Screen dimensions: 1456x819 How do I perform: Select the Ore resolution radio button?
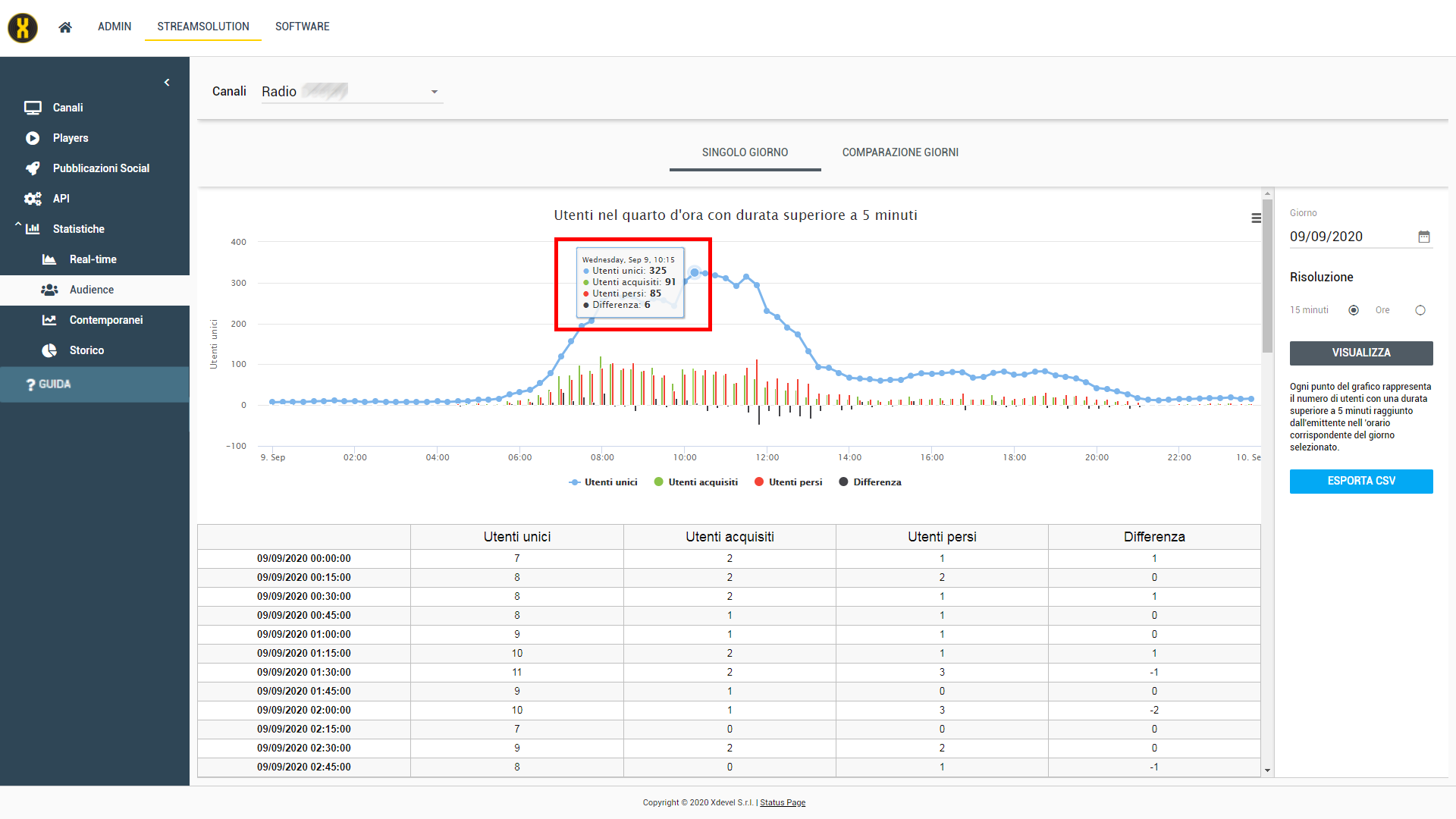pos(1420,310)
